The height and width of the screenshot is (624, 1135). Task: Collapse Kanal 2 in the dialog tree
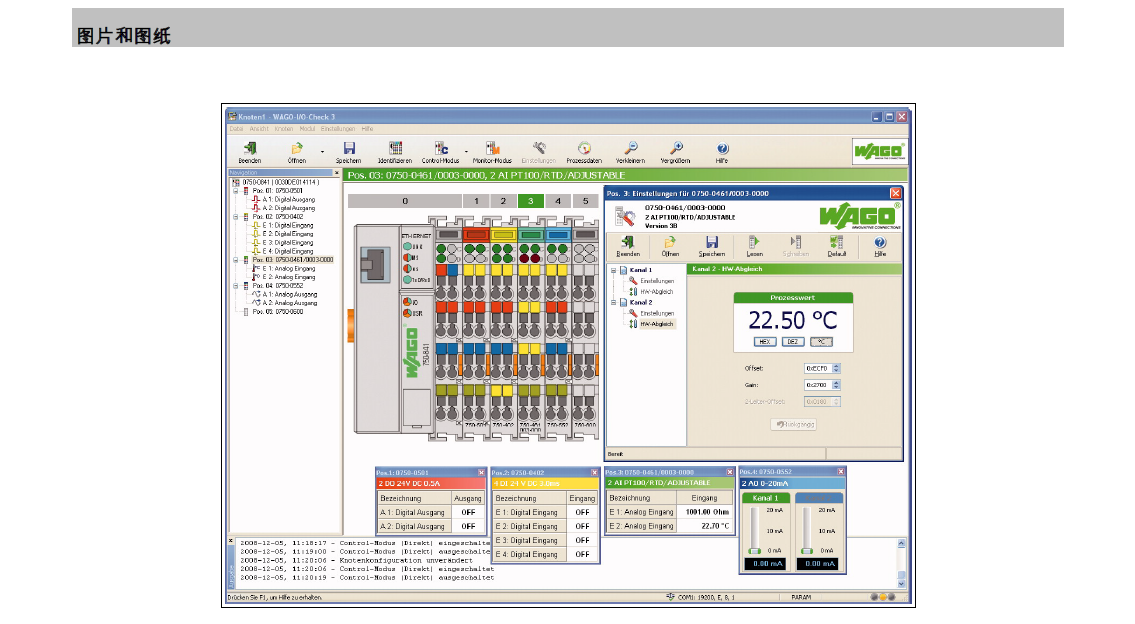tap(613, 303)
